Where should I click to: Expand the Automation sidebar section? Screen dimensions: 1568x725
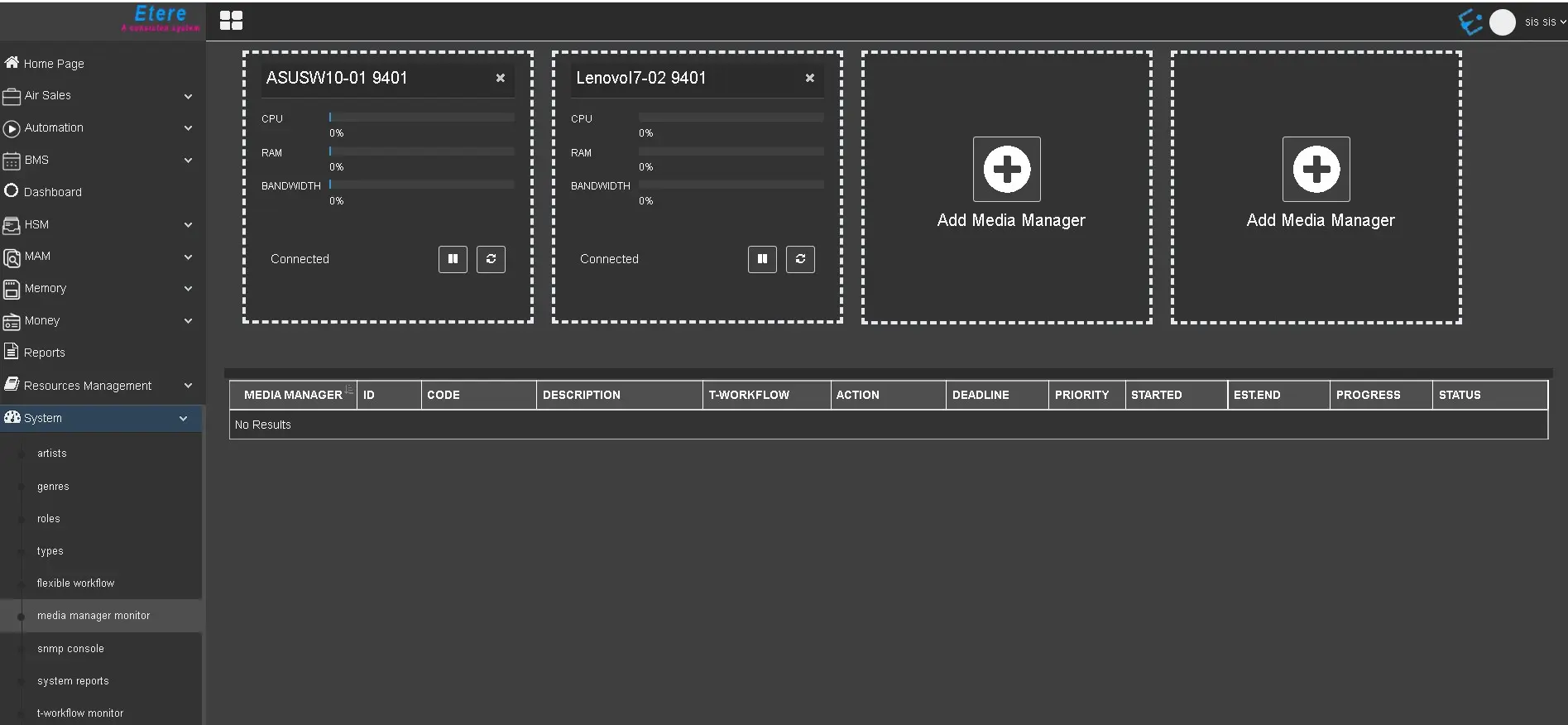click(99, 128)
